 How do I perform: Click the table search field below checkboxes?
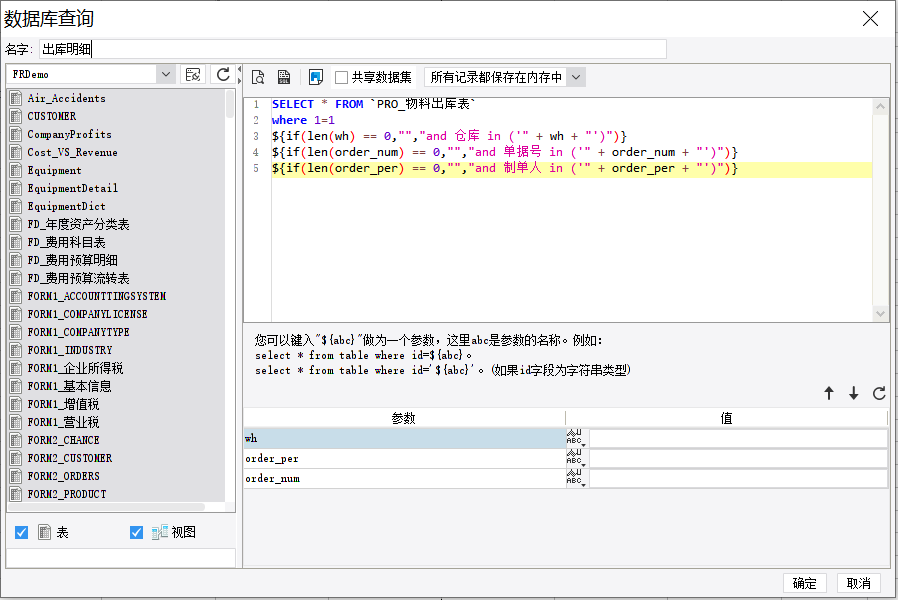[121, 558]
